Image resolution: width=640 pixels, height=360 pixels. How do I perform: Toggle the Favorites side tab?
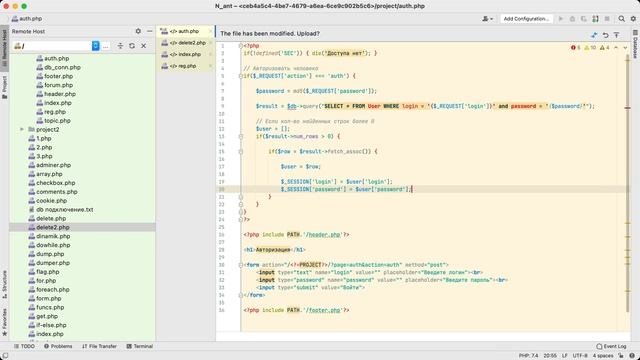(x=4, y=322)
